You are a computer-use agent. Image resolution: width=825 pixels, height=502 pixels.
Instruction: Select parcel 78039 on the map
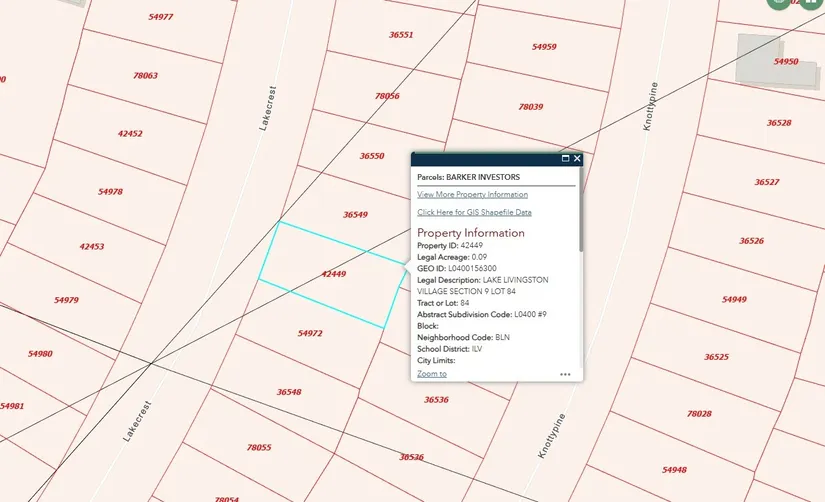coord(530,107)
